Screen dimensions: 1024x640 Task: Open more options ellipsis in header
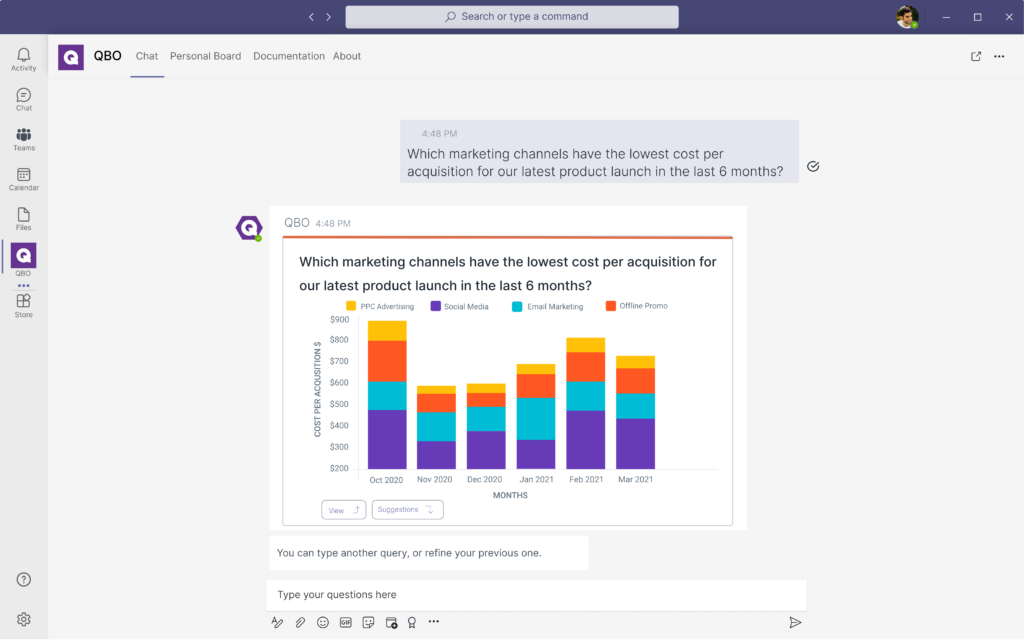[x=999, y=56]
